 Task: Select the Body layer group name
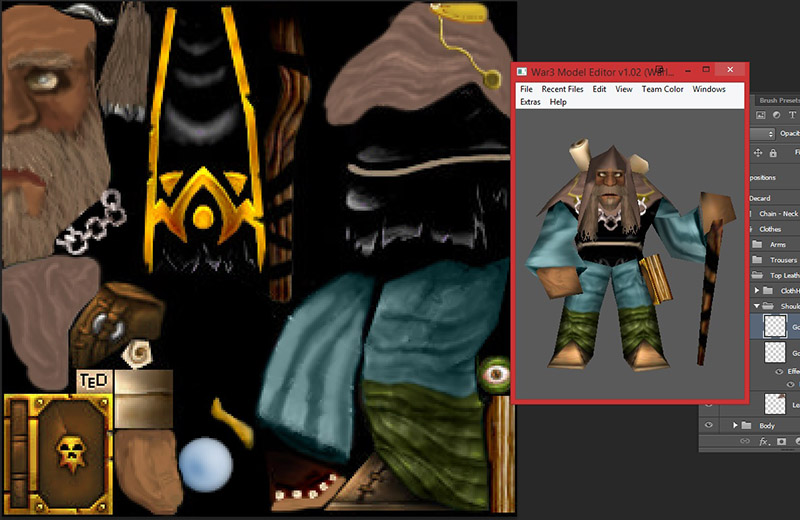coord(767,426)
